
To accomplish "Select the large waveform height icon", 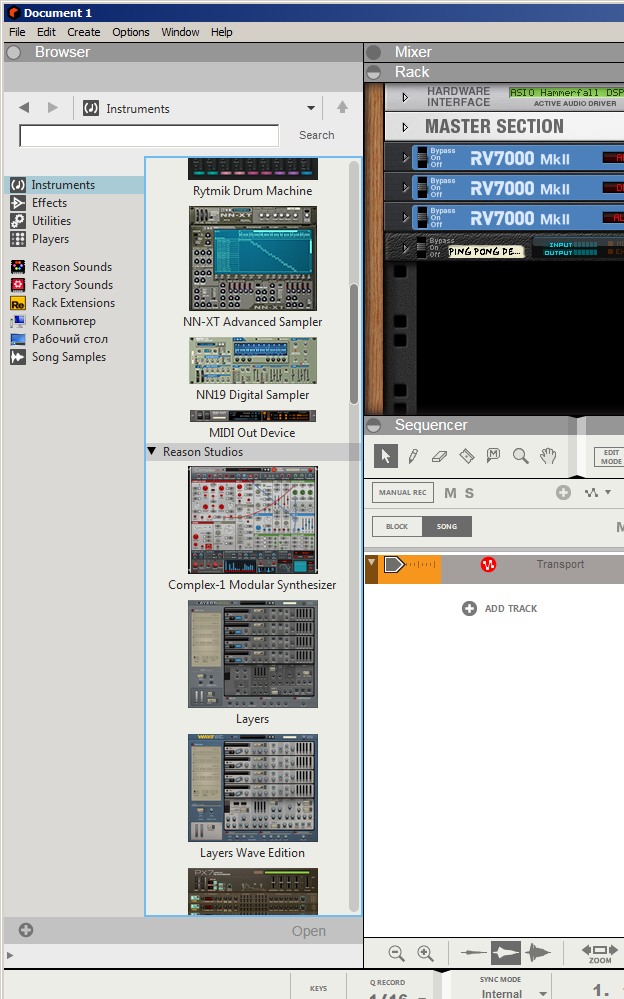I will tap(537, 953).
